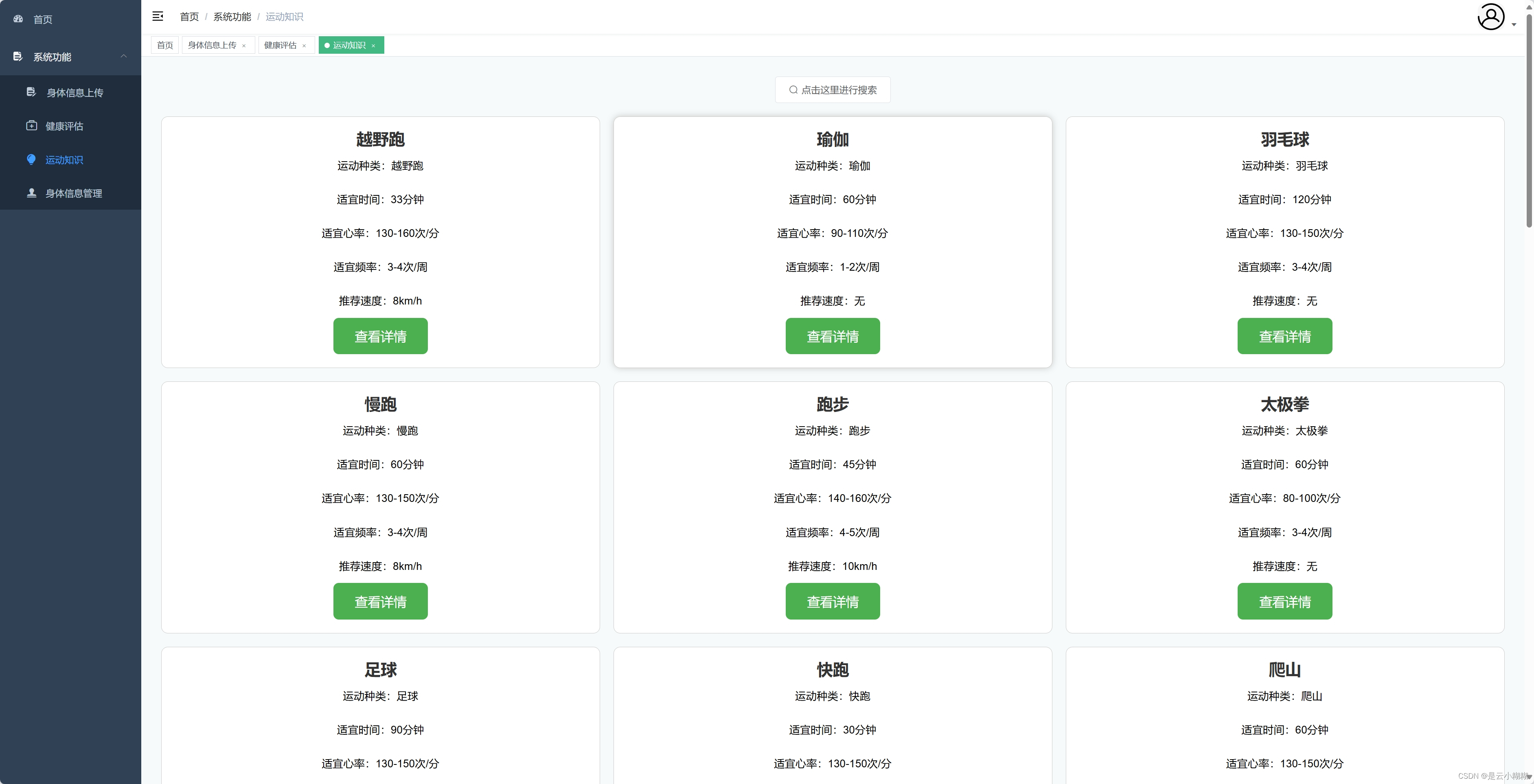1534x784 pixels.
Task: Toggle the sidebar with hamburger icon
Action: pos(158,17)
